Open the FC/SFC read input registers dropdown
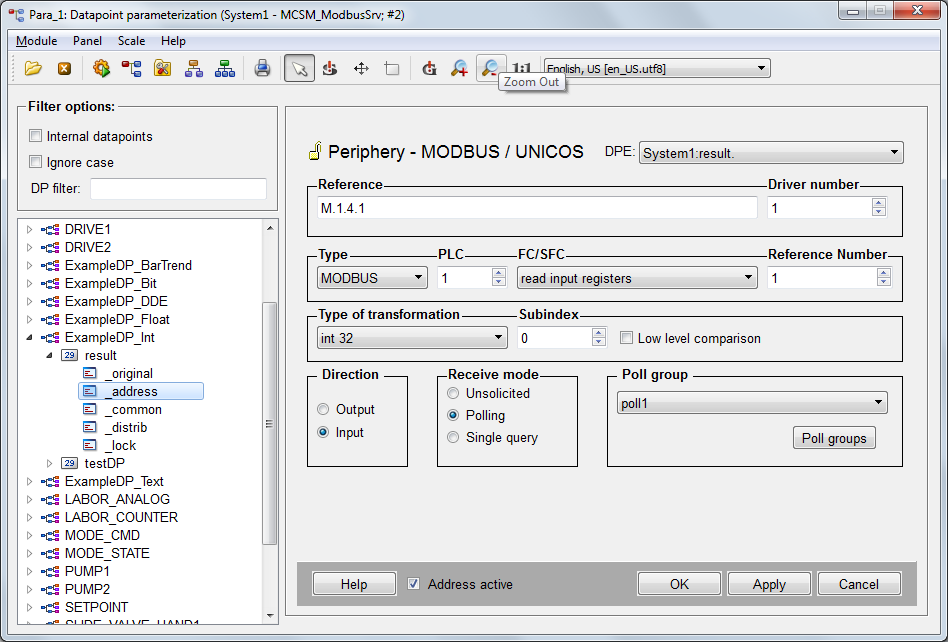 point(637,278)
